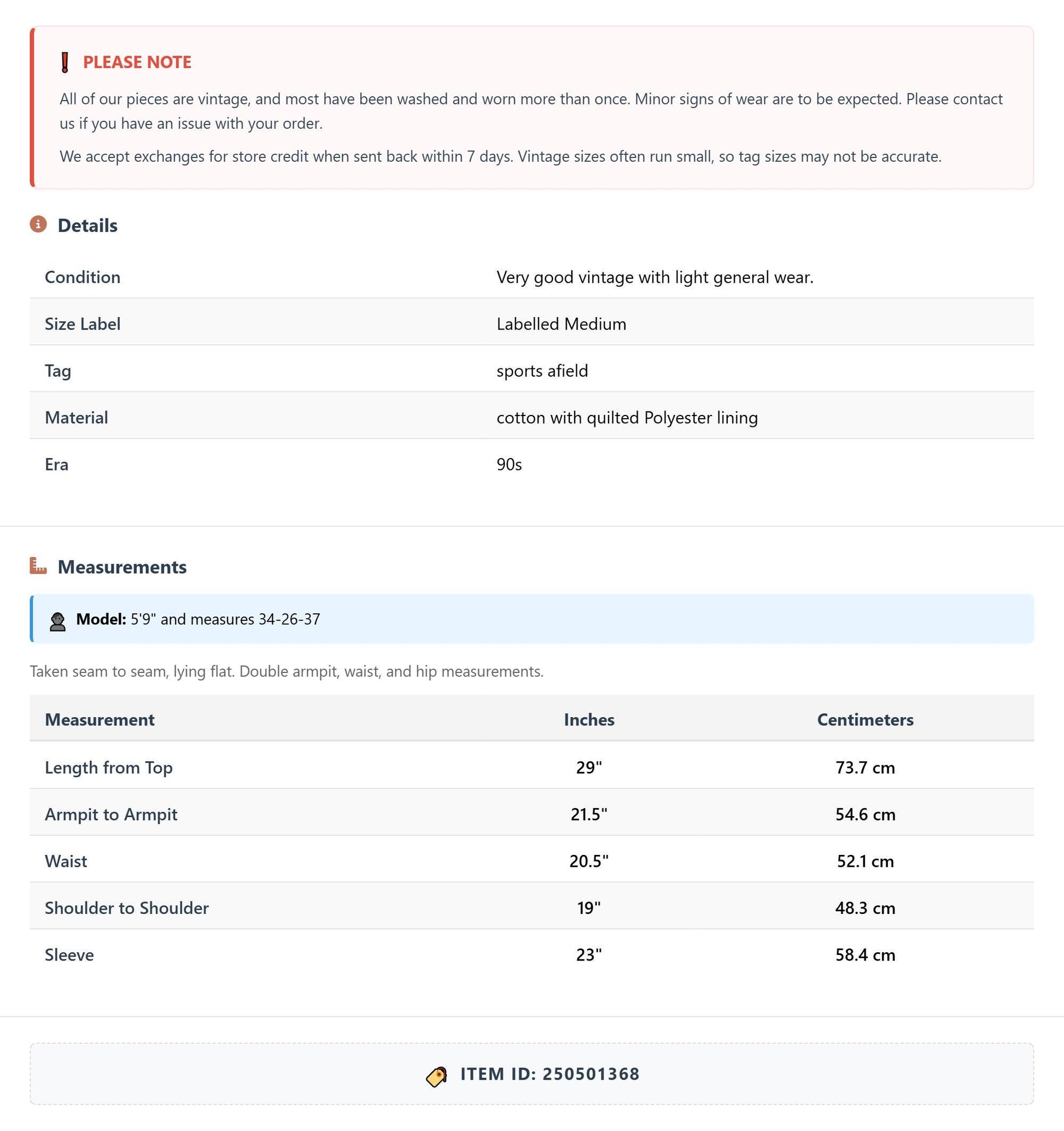Click the price tag icon beside Item ID

(436, 1076)
